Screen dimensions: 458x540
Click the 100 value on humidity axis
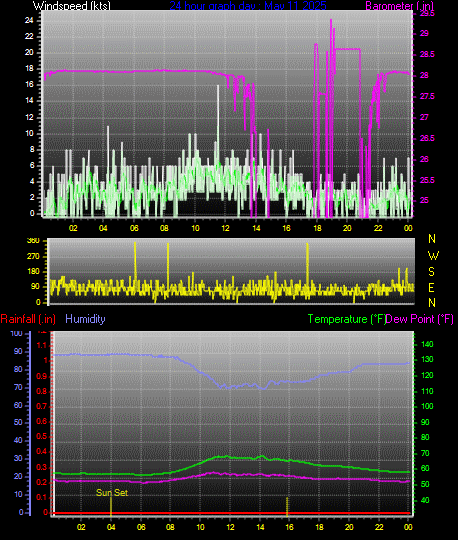(x=17, y=333)
